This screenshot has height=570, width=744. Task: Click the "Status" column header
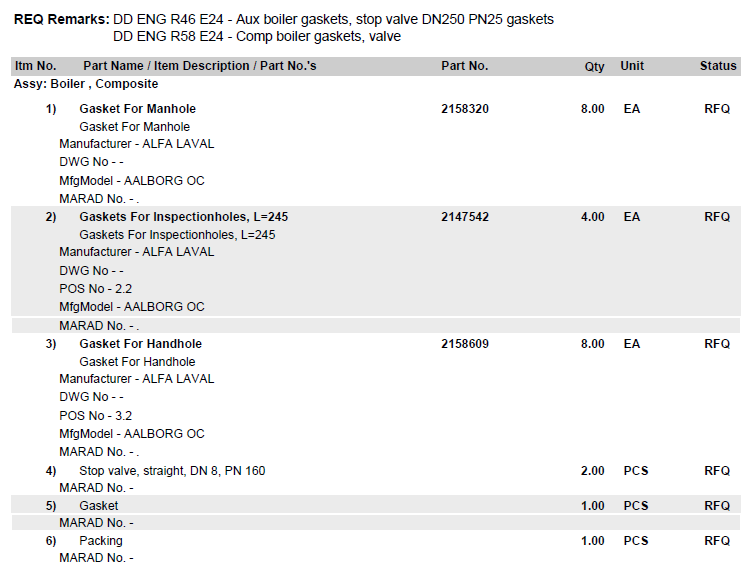point(717,66)
